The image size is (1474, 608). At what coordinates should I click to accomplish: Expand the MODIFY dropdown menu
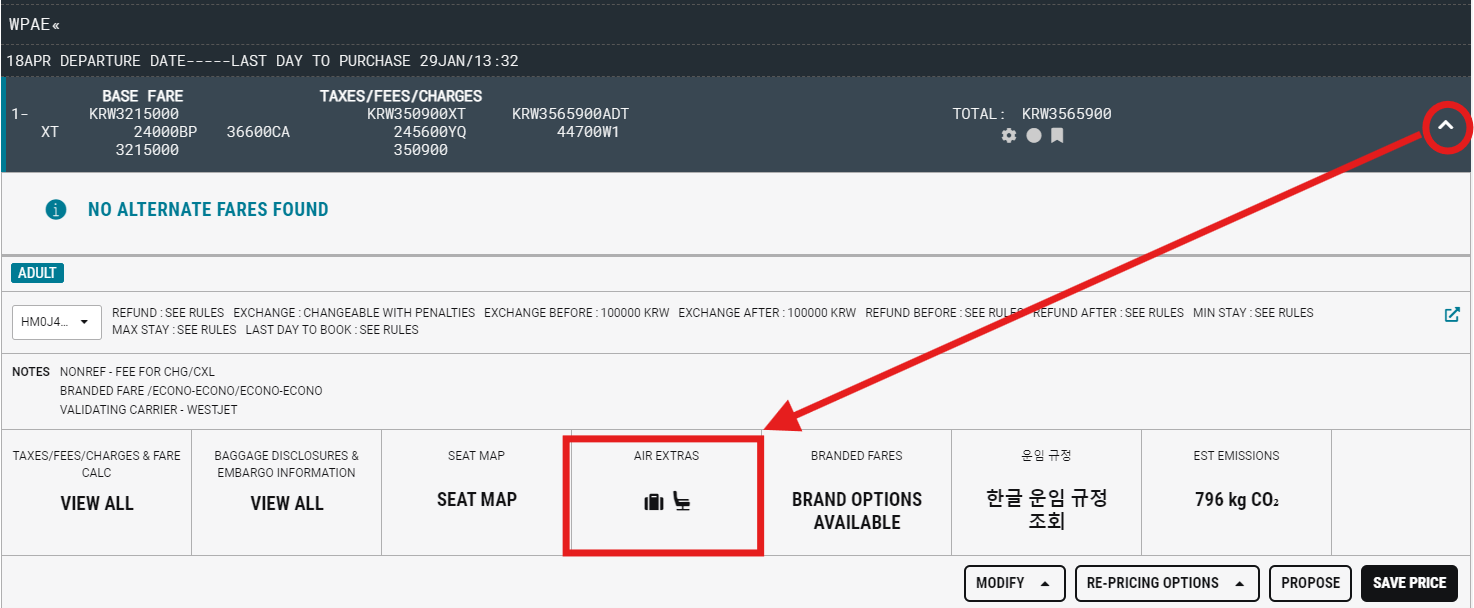1013,583
